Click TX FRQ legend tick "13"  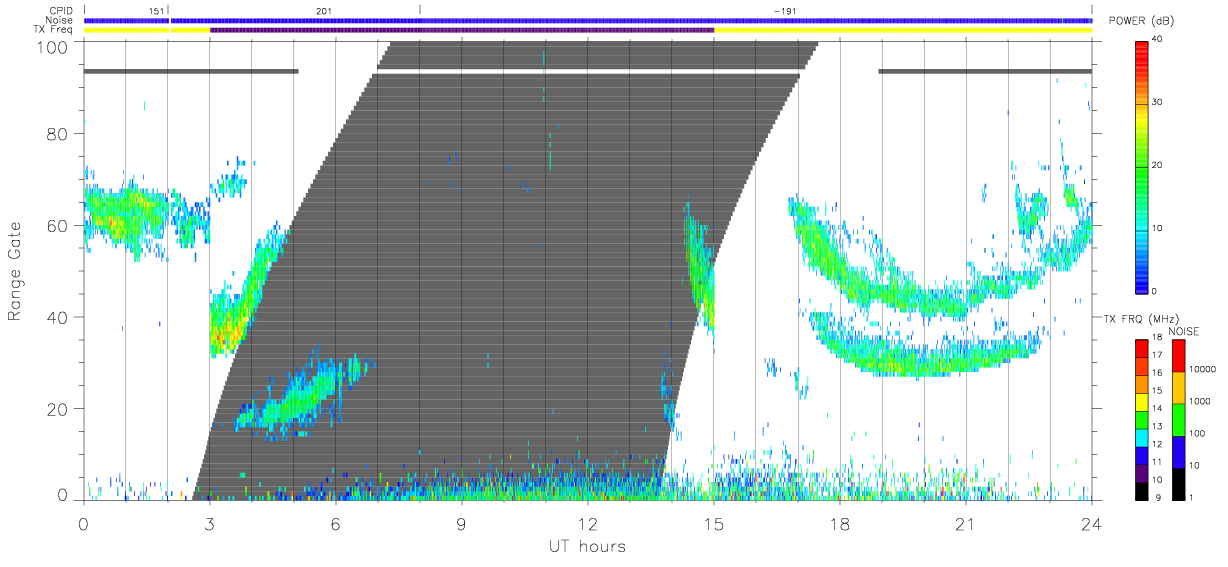point(1158,427)
